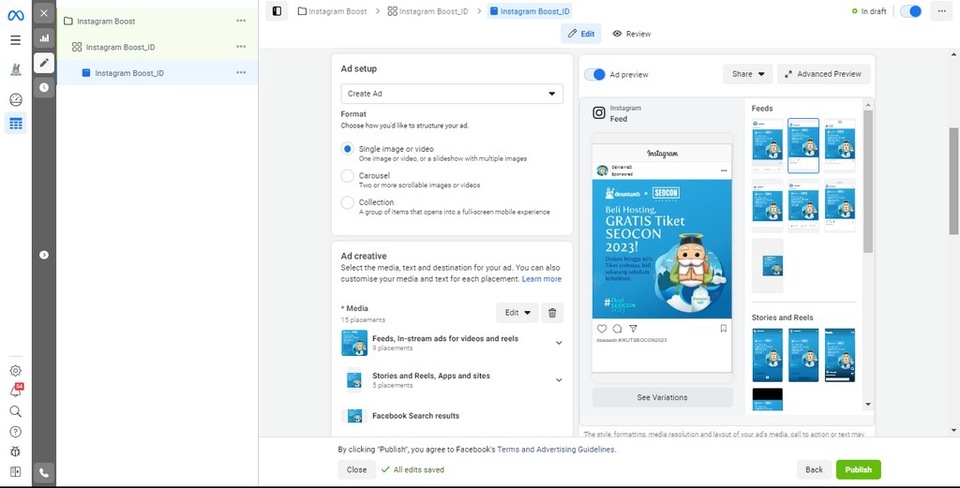Switch to the Edit tab
Viewport: 960px width, 488px height.
point(581,34)
